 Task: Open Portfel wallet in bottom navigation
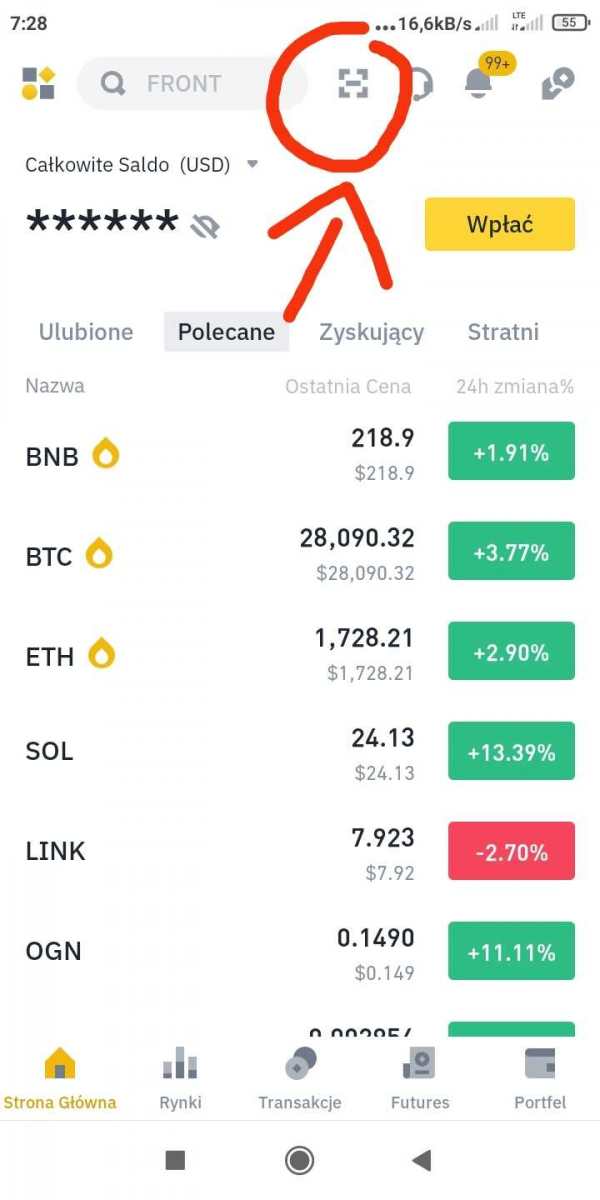click(540, 1078)
